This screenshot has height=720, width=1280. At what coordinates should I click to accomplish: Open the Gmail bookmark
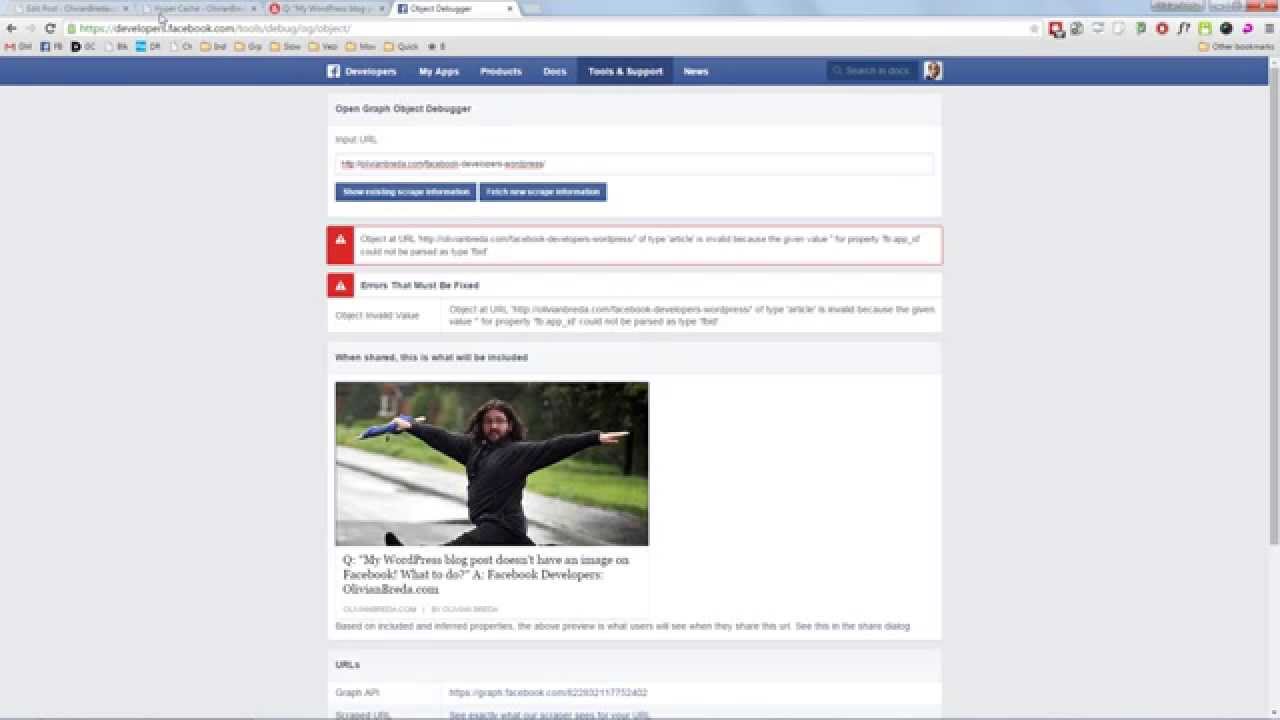point(18,46)
